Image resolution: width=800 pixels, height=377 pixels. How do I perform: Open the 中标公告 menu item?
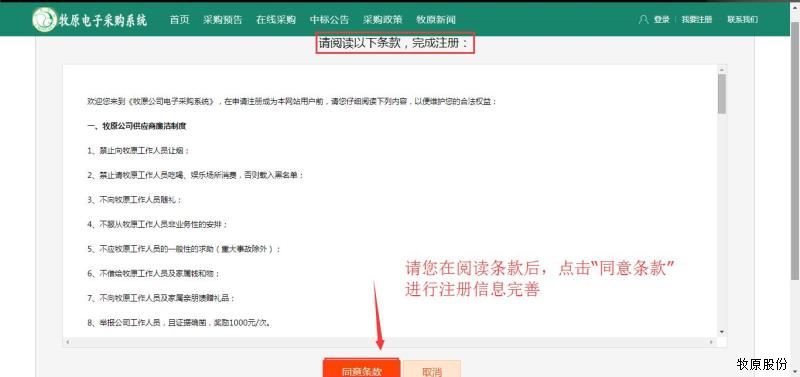(x=330, y=20)
